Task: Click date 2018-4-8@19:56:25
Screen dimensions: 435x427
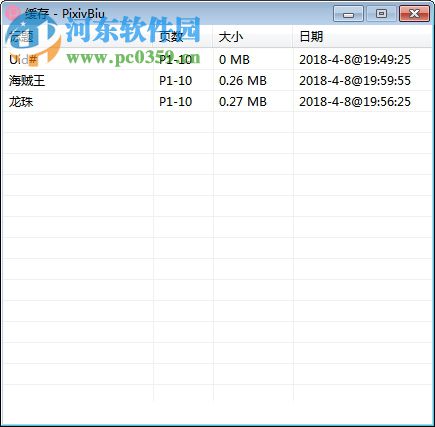Action: coord(355,102)
